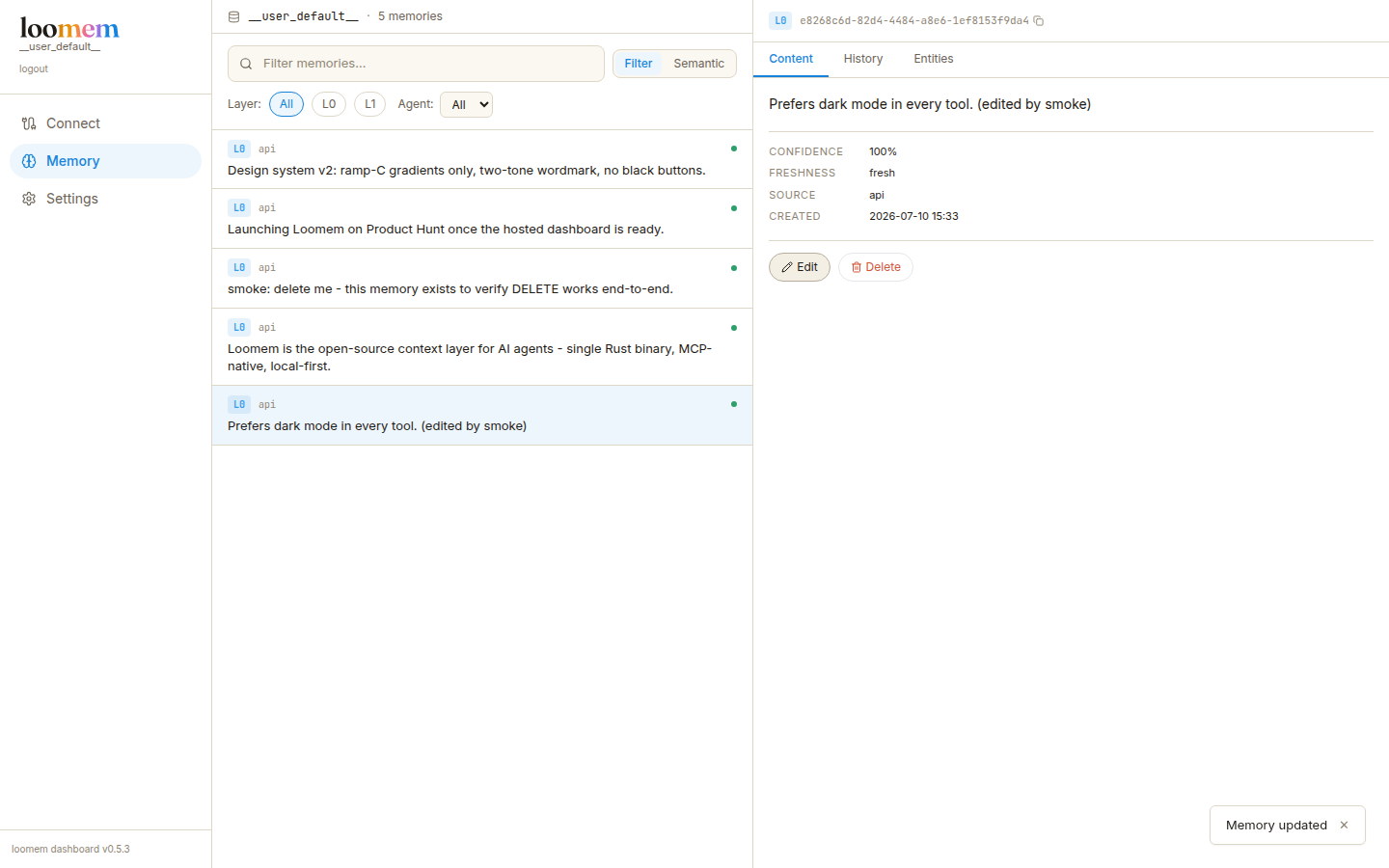Click the memory ID e8268c6d text
Image resolution: width=1389 pixels, height=868 pixels.
tap(914, 20)
